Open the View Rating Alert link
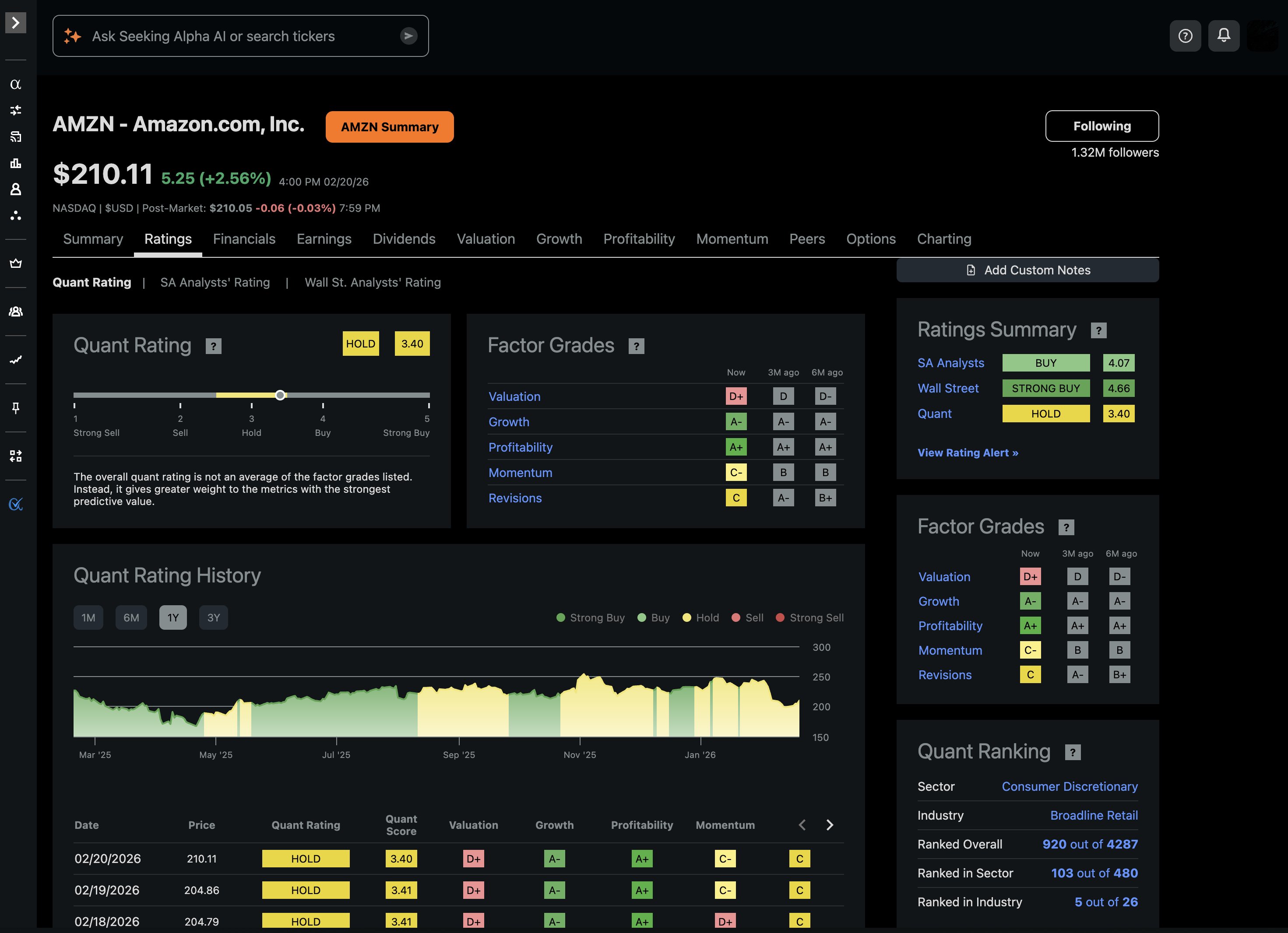 click(x=968, y=453)
